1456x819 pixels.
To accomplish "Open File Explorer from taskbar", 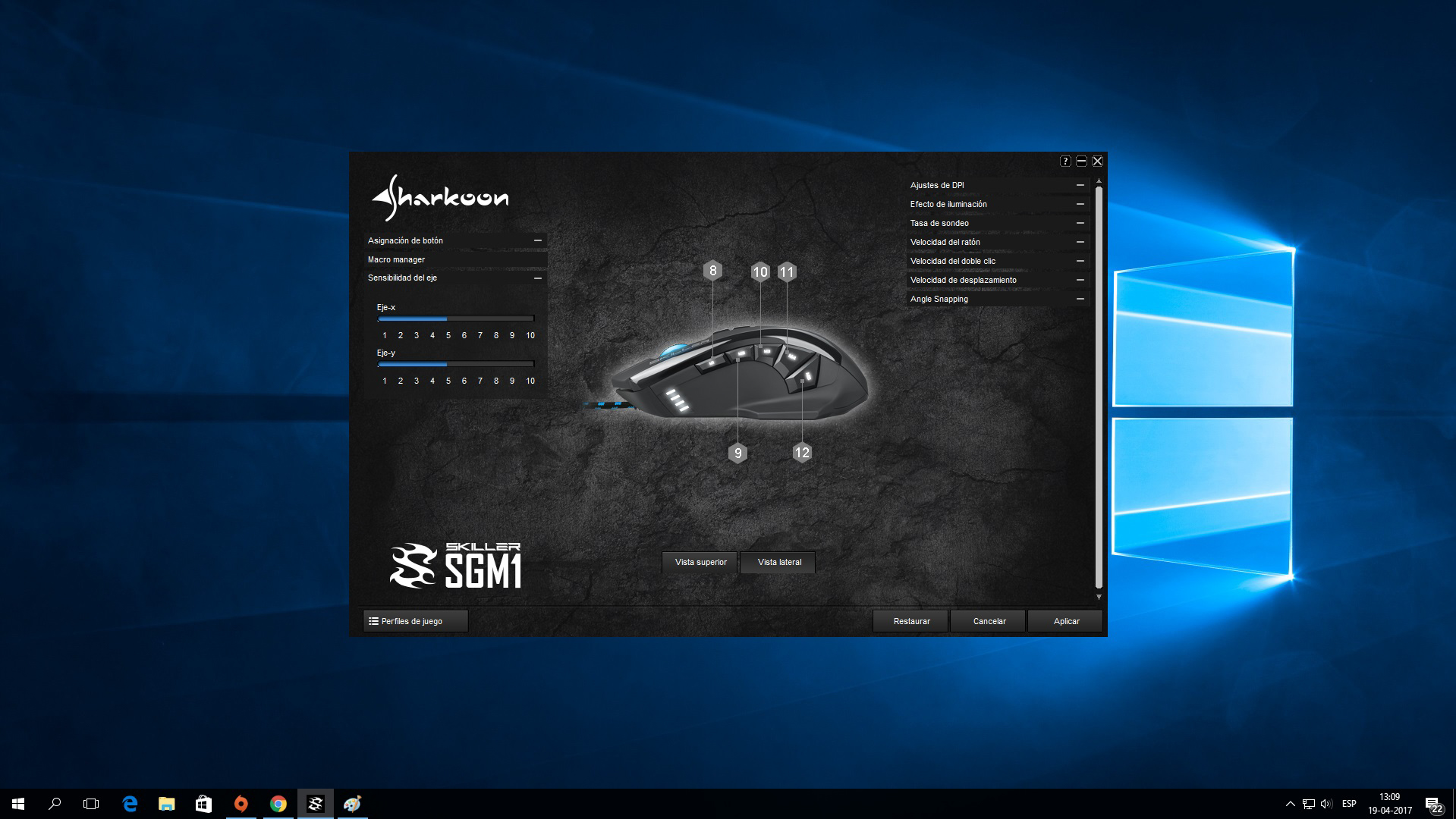I will click(x=166, y=804).
